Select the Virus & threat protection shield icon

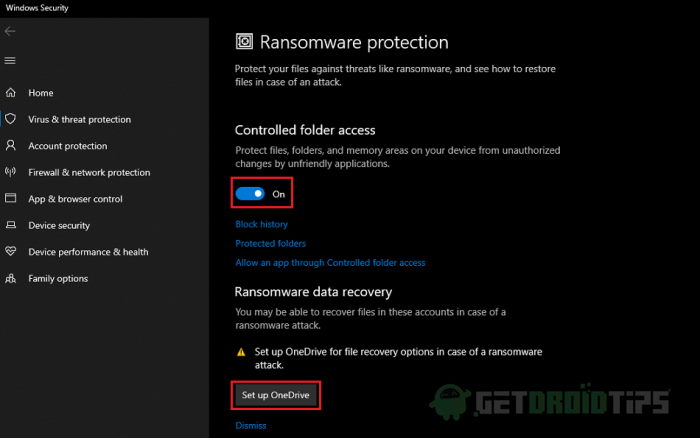tap(11, 119)
